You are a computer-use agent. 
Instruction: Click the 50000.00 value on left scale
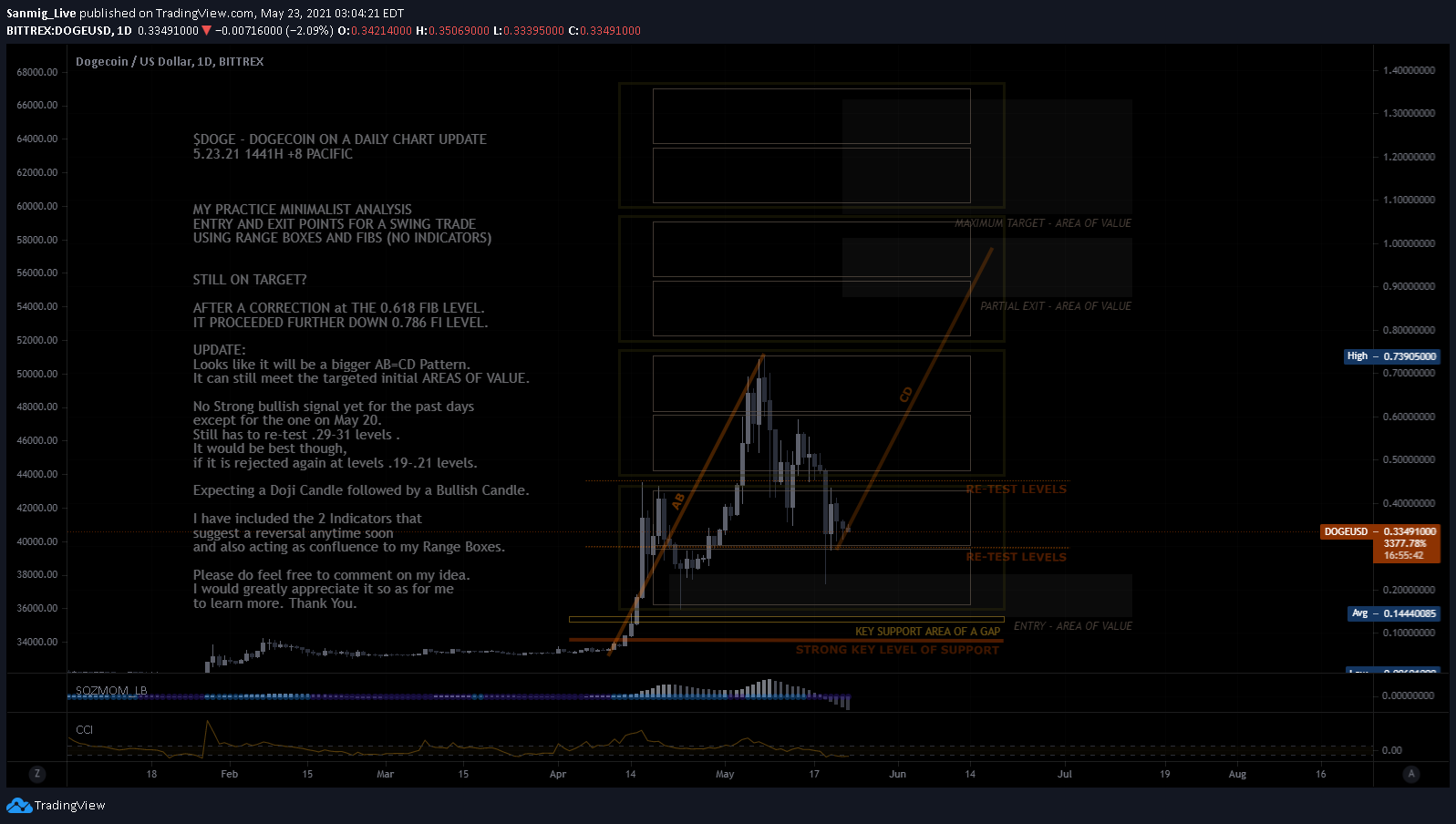coord(37,374)
